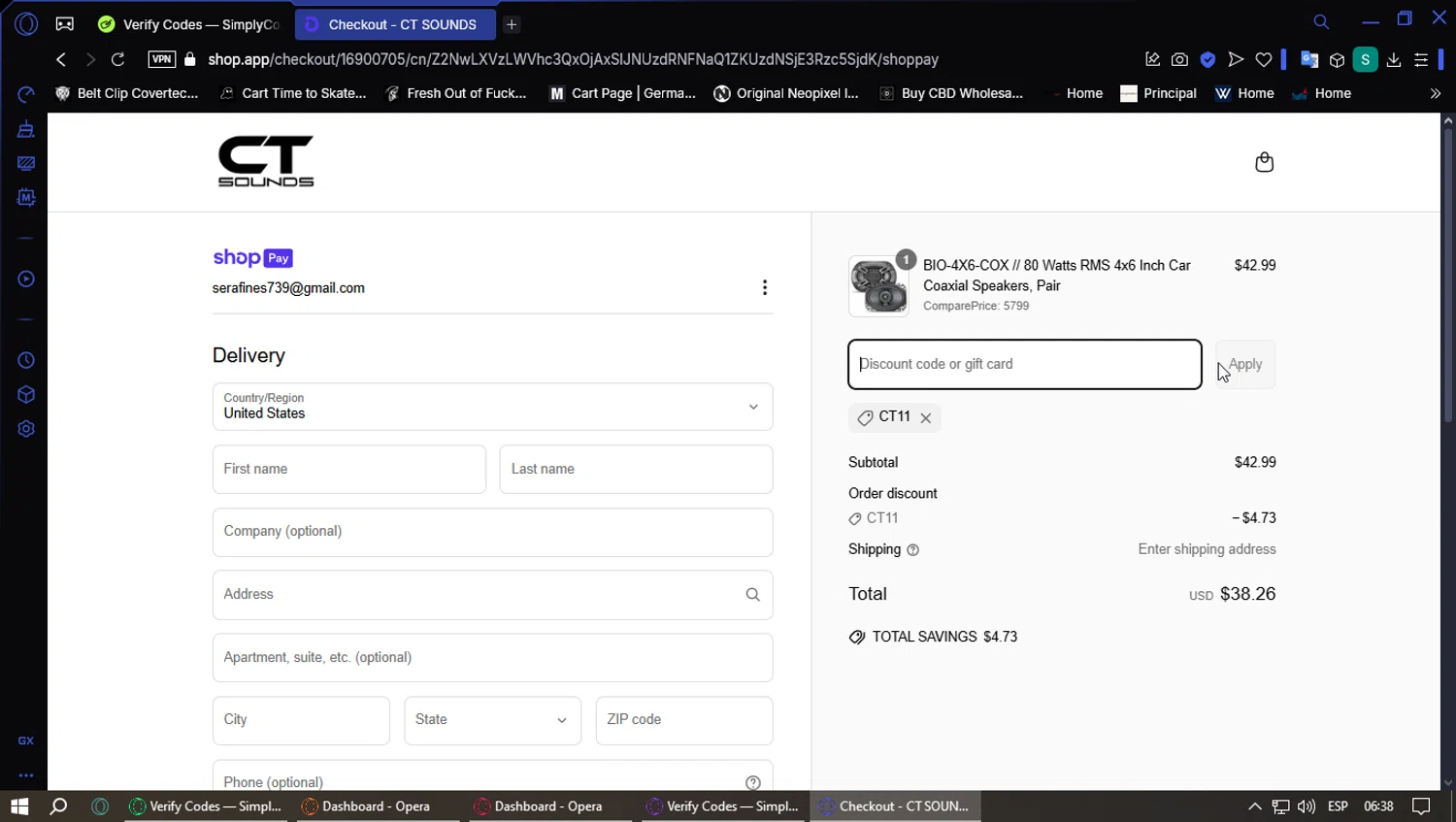Expand the Country/Region dropdown
The height and width of the screenshot is (822, 1456).
click(x=492, y=407)
